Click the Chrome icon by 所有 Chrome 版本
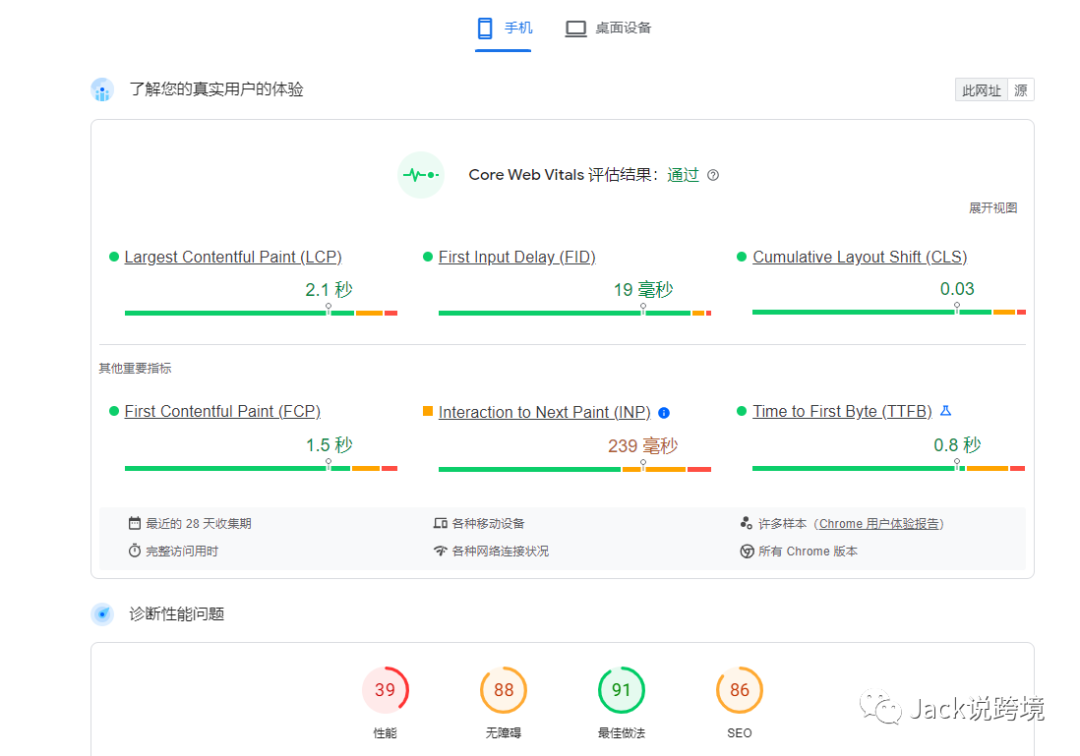The height and width of the screenshot is (756, 1080). point(747,552)
